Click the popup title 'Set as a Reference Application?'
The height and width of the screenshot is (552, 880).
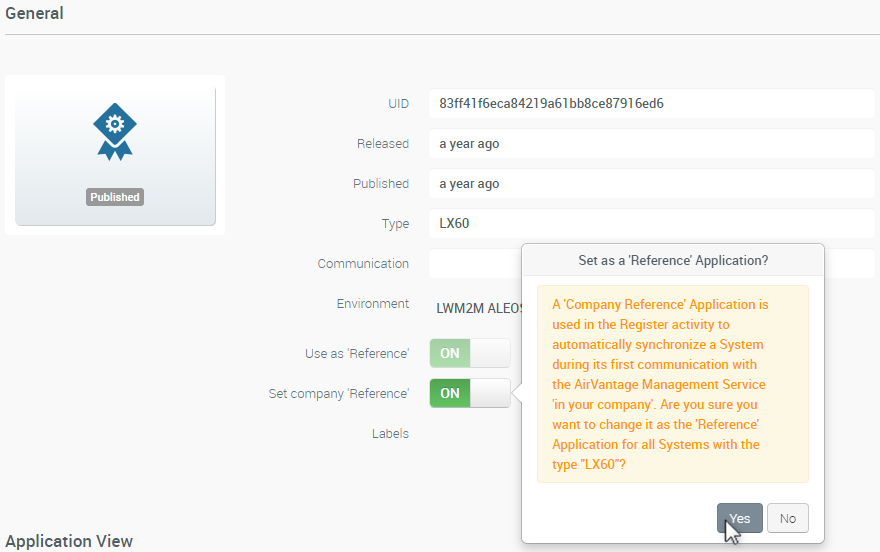[673, 260]
